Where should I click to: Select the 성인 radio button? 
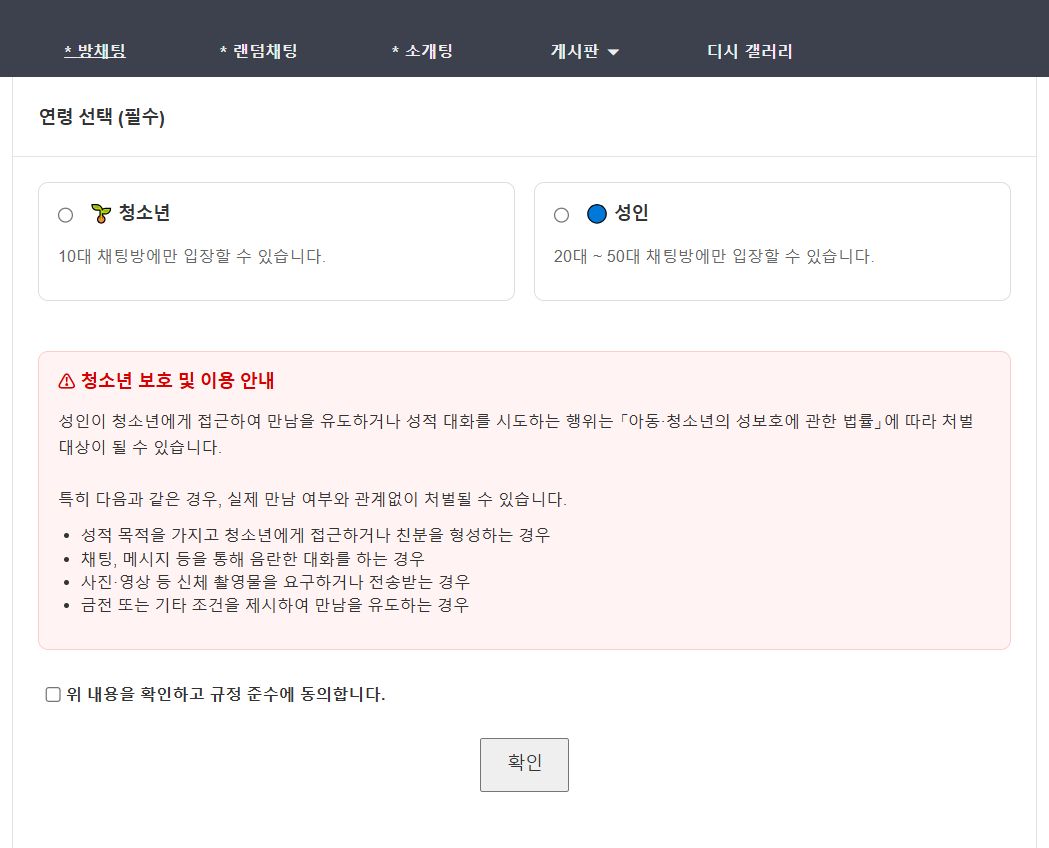tap(561, 215)
